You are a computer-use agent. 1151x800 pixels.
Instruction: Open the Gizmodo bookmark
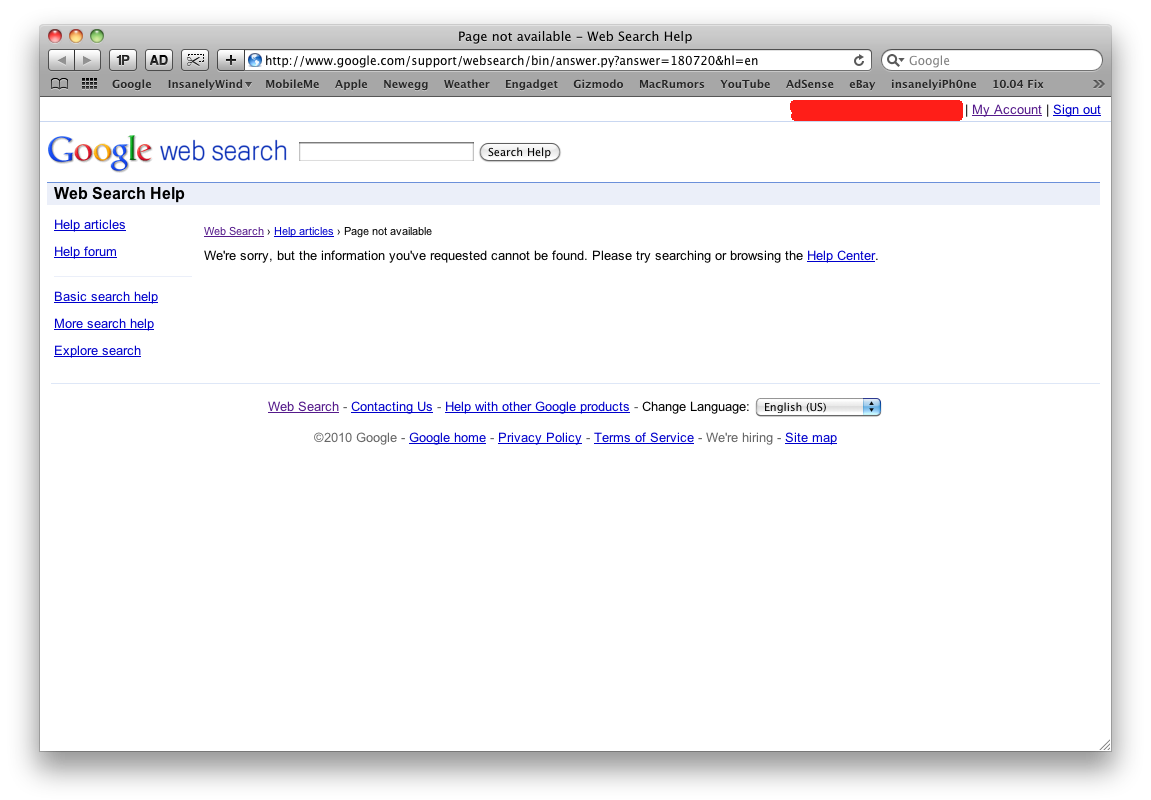pos(598,84)
